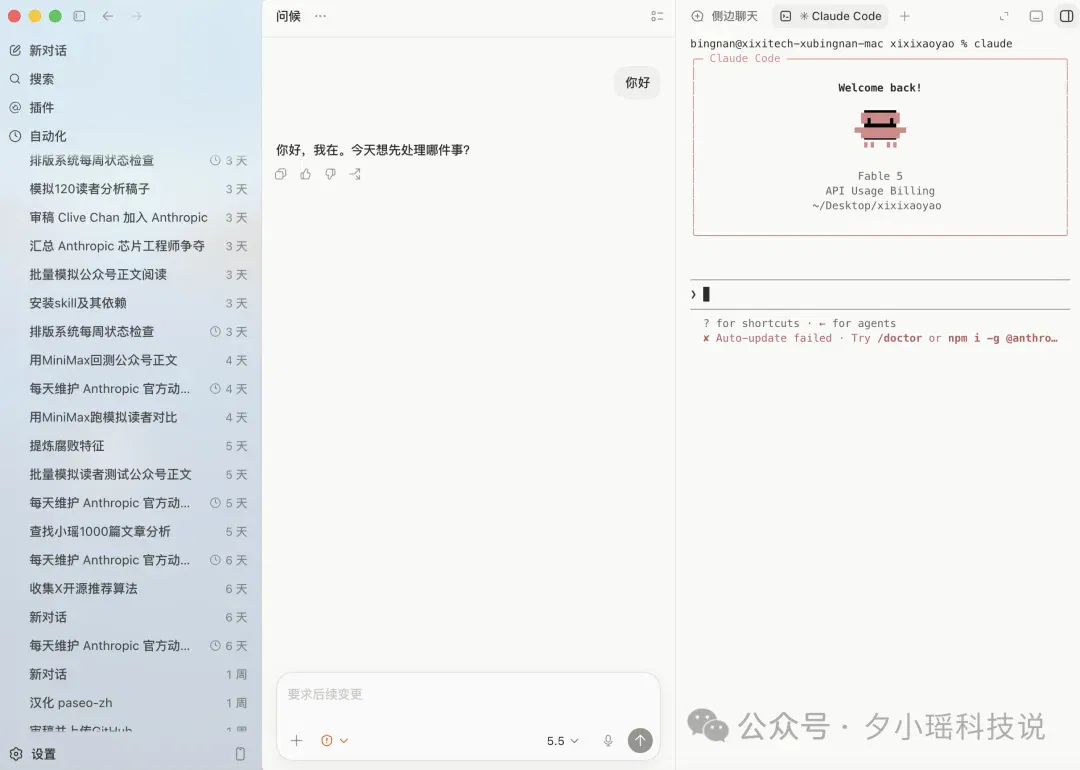Go forward with the right arrow
The width and height of the screenshot is (1080, 770).
tap(136, 16)
